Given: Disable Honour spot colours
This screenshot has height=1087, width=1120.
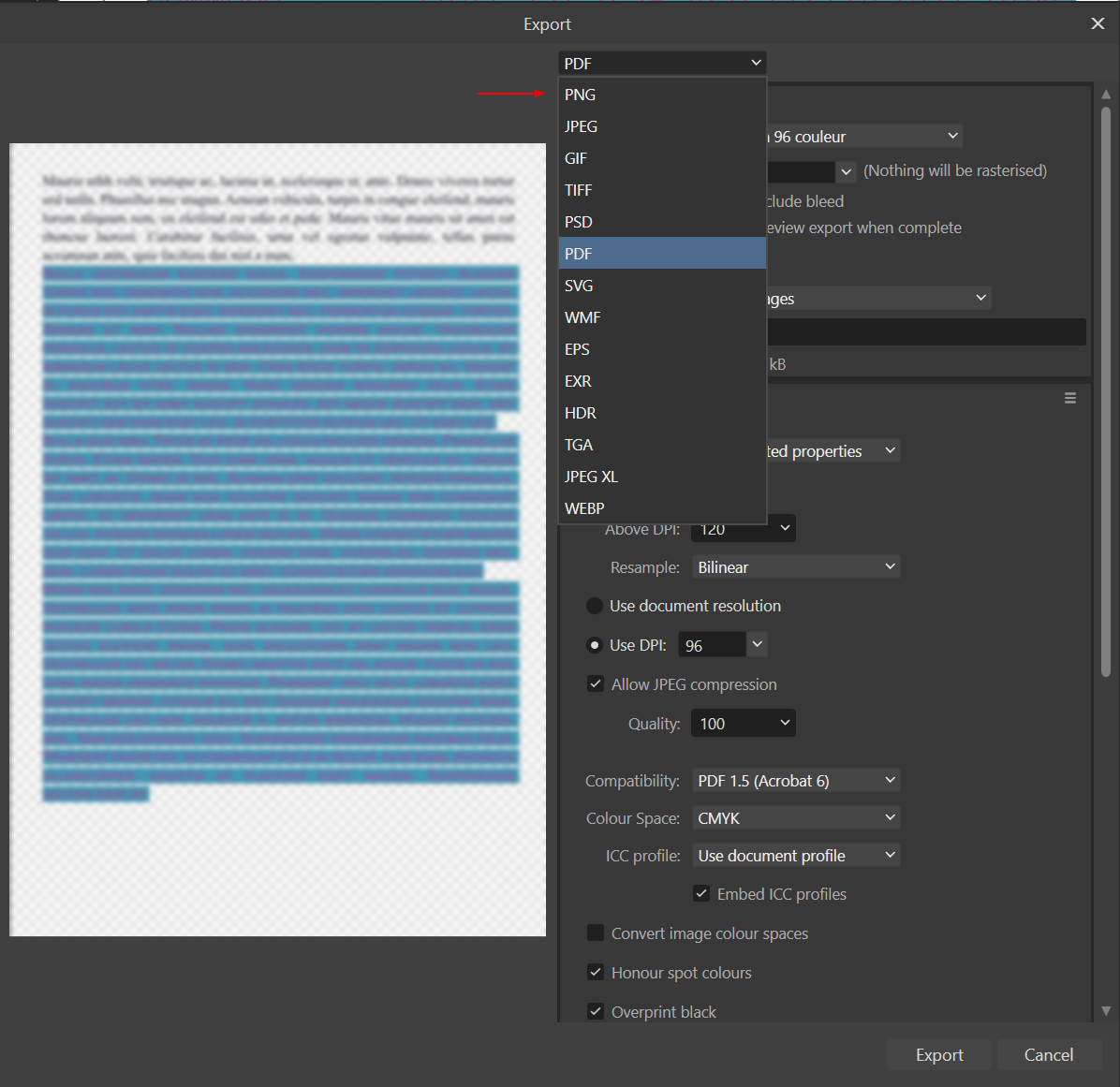Looking at the screenshot, I should pos(596,972).
